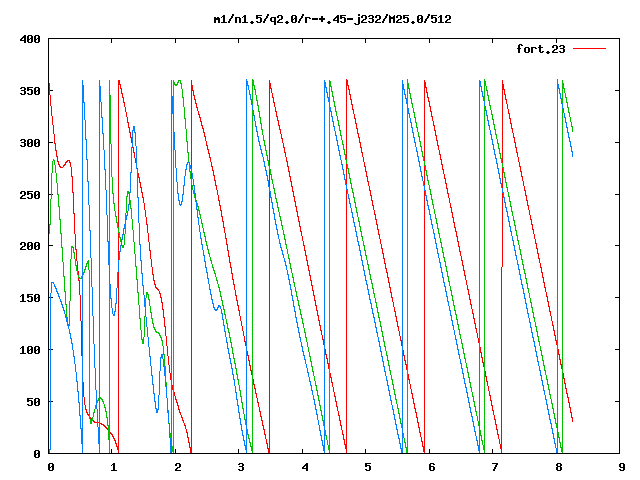Viewport: 640px width, 480px height.
Task: Click the y-axis label 300
Action: [30, 143]
